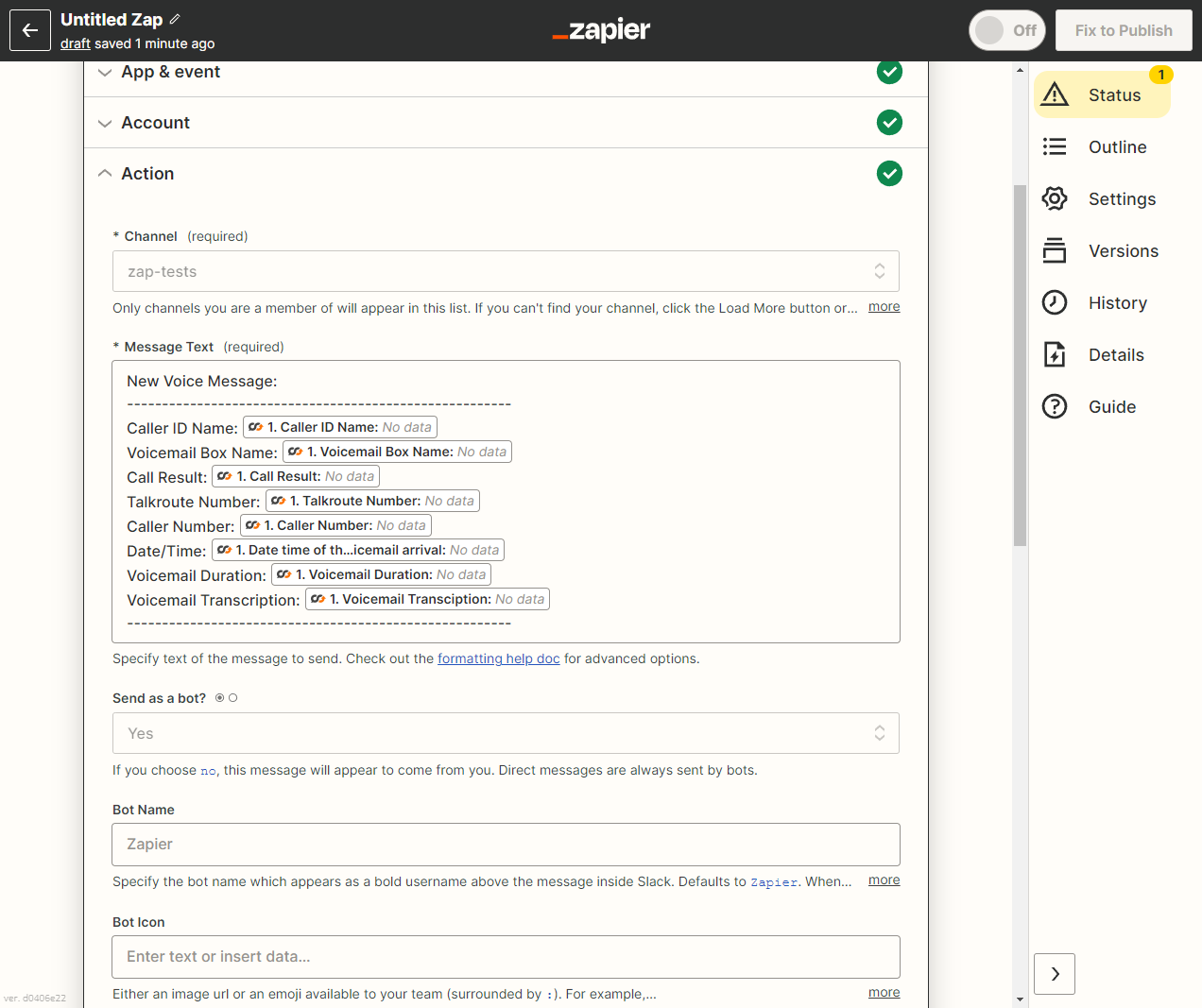Open the Outline panel tab
The height and width of the screenshot is (1008, 1202).
(1102, 146)
